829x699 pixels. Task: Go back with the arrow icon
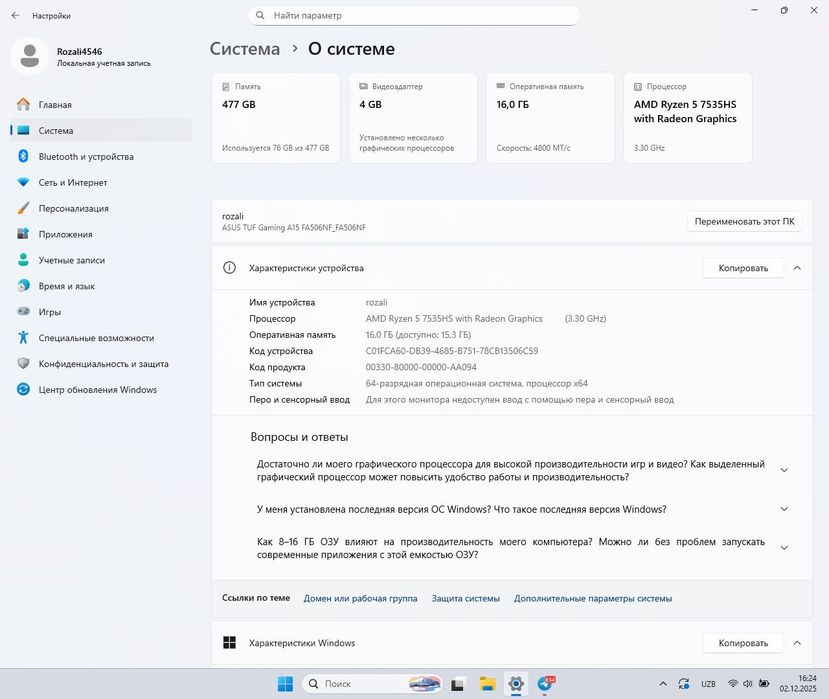pos(15,15)
